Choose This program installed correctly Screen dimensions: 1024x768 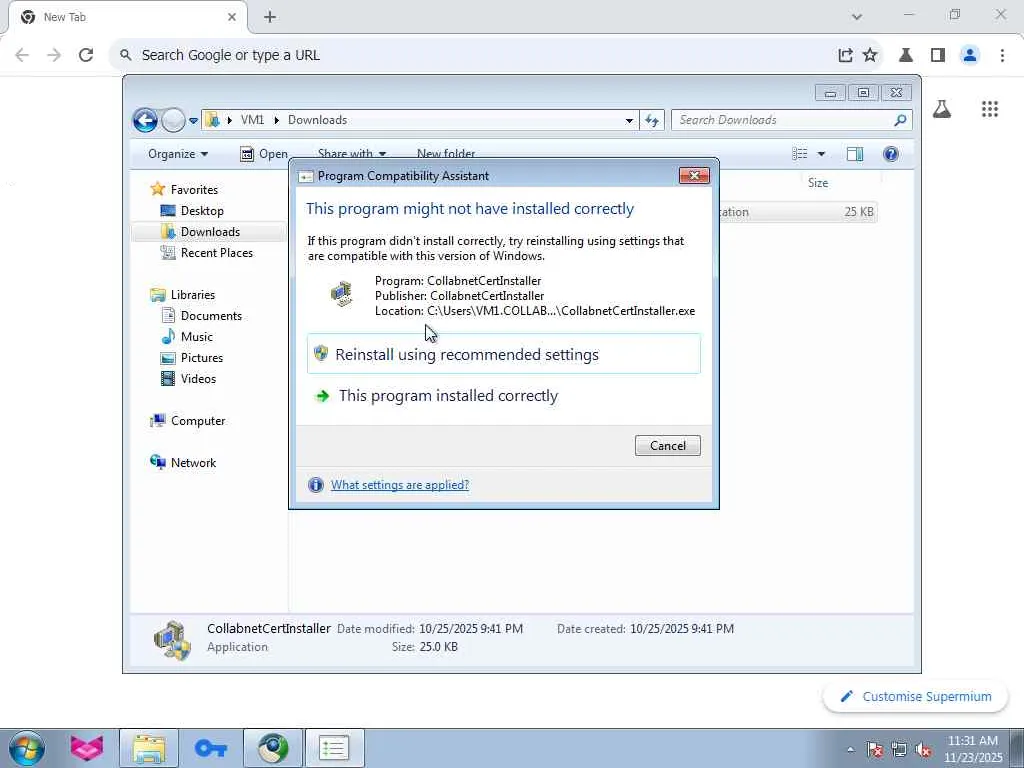504,396
